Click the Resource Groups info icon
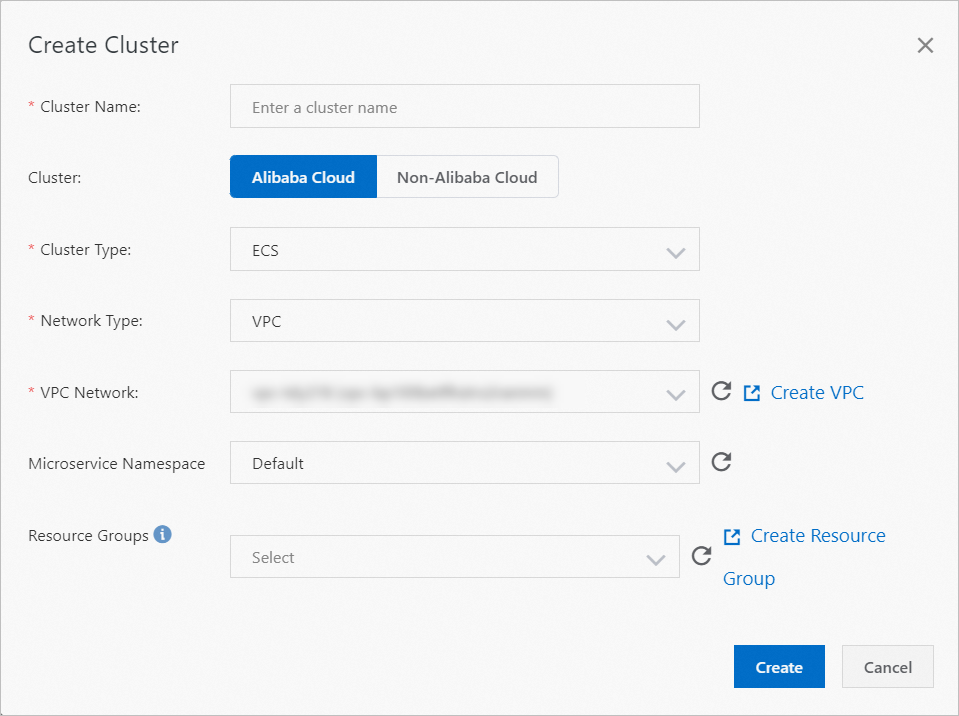This screenshot has width=959, height=716. click(x=162, y=534)
